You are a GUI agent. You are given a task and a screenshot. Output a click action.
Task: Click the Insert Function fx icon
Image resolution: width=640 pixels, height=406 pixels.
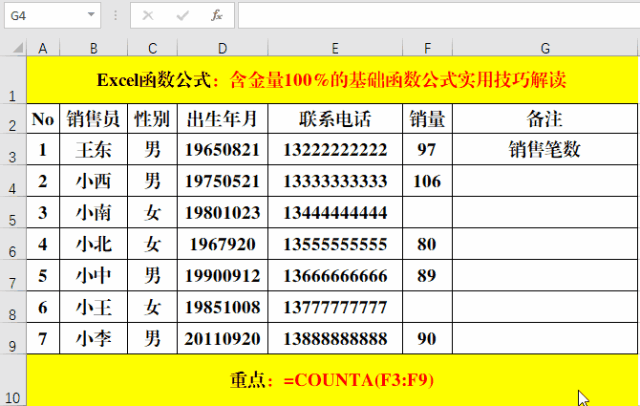tap(216, 16)
